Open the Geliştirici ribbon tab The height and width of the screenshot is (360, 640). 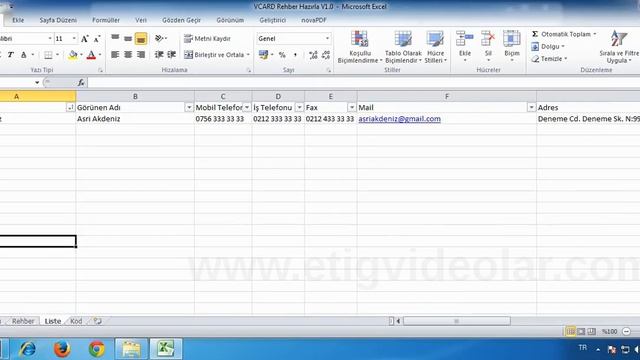click(273, 20)
